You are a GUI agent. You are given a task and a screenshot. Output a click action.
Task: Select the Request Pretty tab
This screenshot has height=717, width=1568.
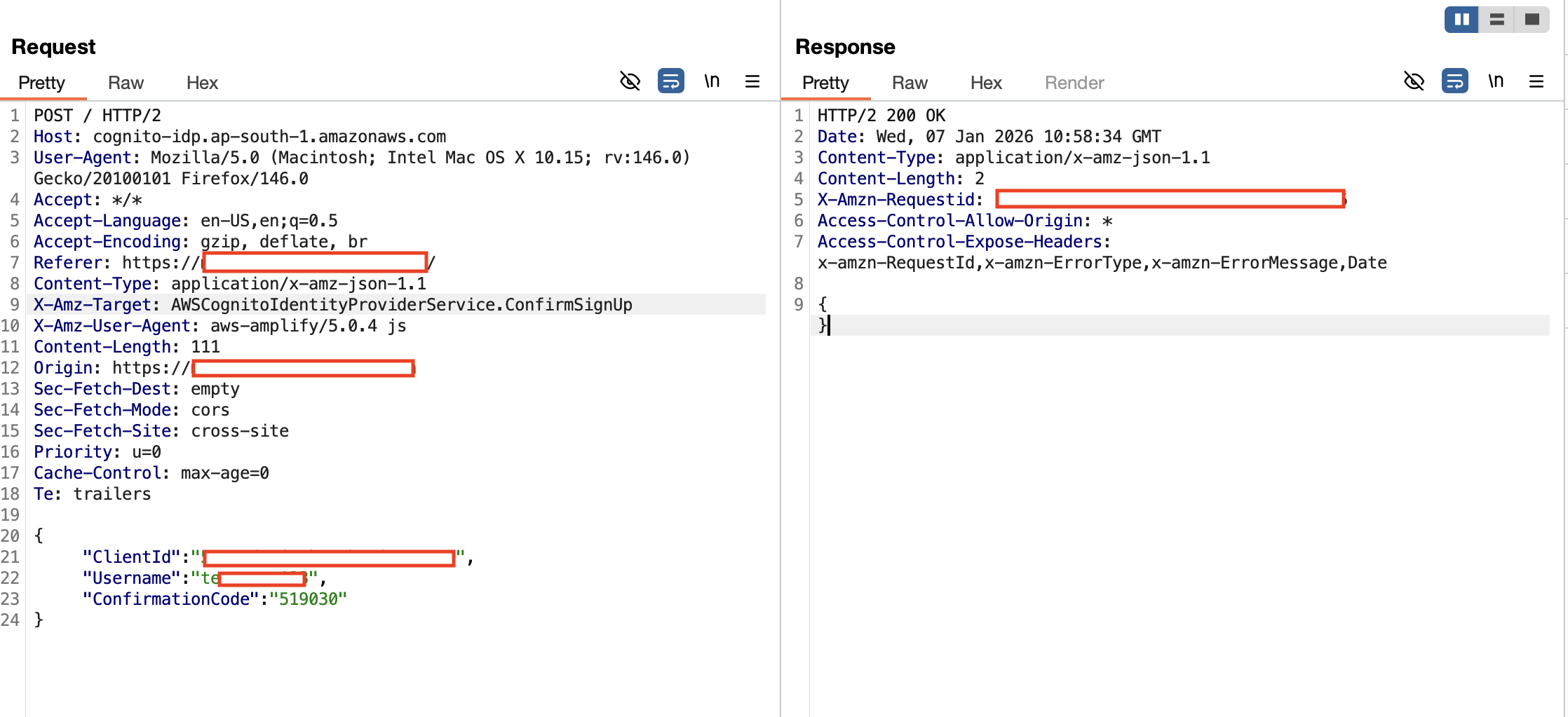41,83
